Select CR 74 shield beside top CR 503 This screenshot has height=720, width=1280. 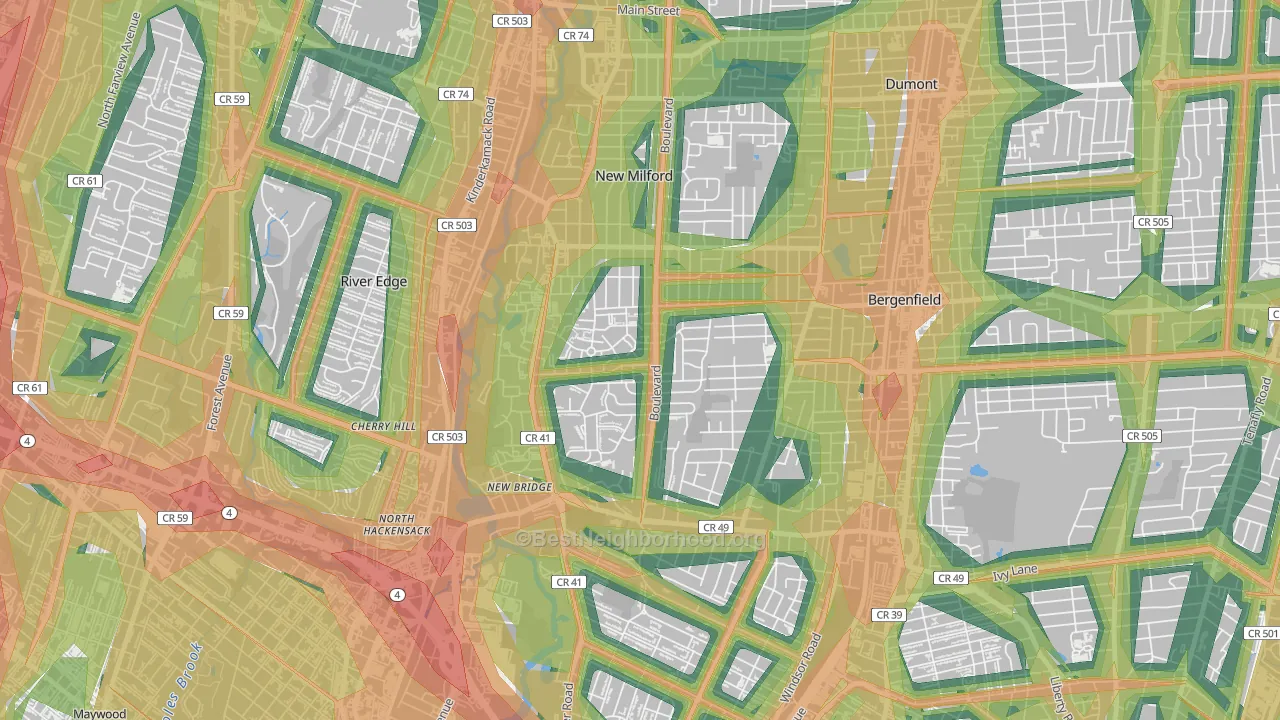576,35
